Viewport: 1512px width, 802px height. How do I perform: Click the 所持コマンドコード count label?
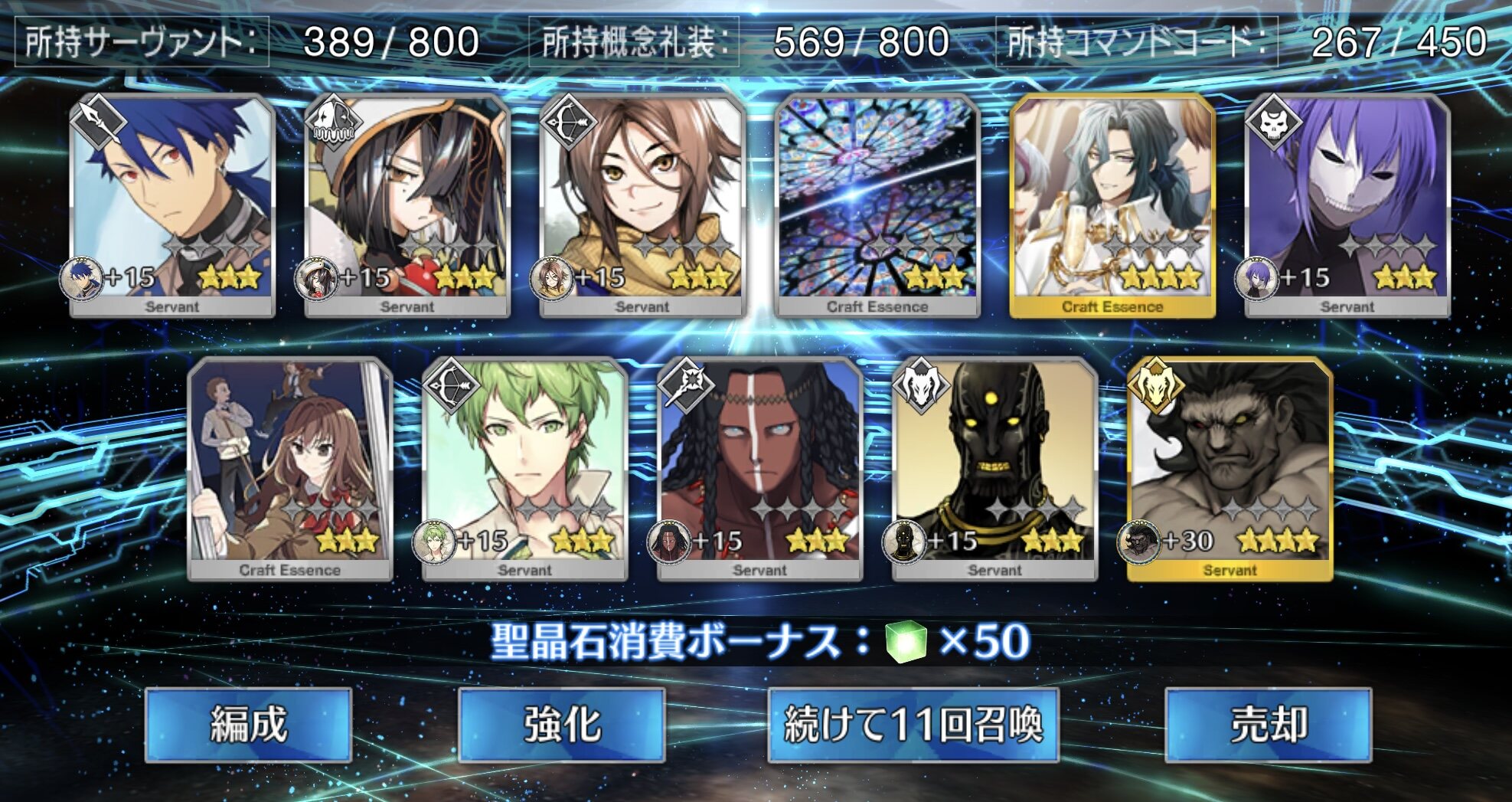[x=1137, y=41]
